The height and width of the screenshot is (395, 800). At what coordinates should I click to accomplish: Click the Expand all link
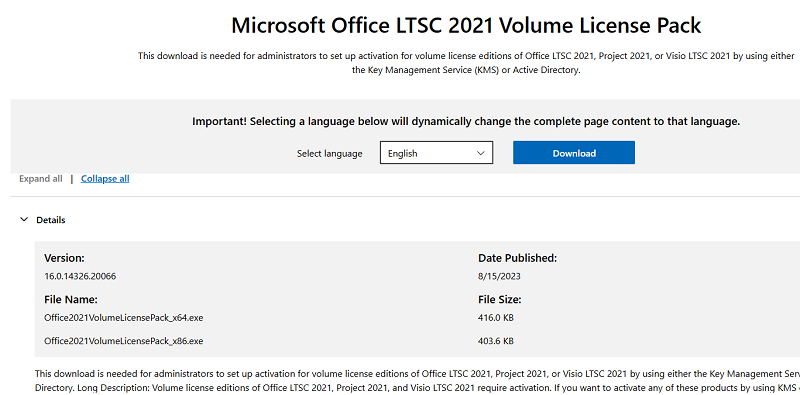click(41, 179)
